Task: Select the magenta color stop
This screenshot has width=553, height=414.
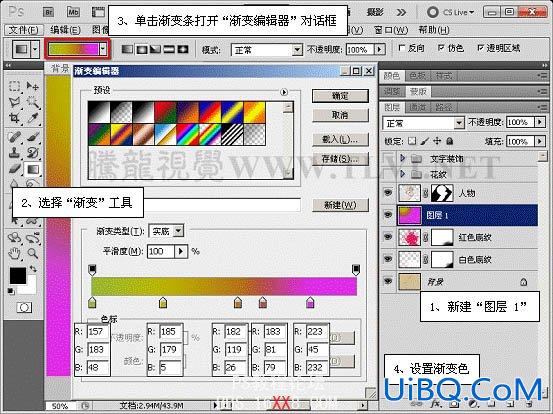Action: pos(310,303)
